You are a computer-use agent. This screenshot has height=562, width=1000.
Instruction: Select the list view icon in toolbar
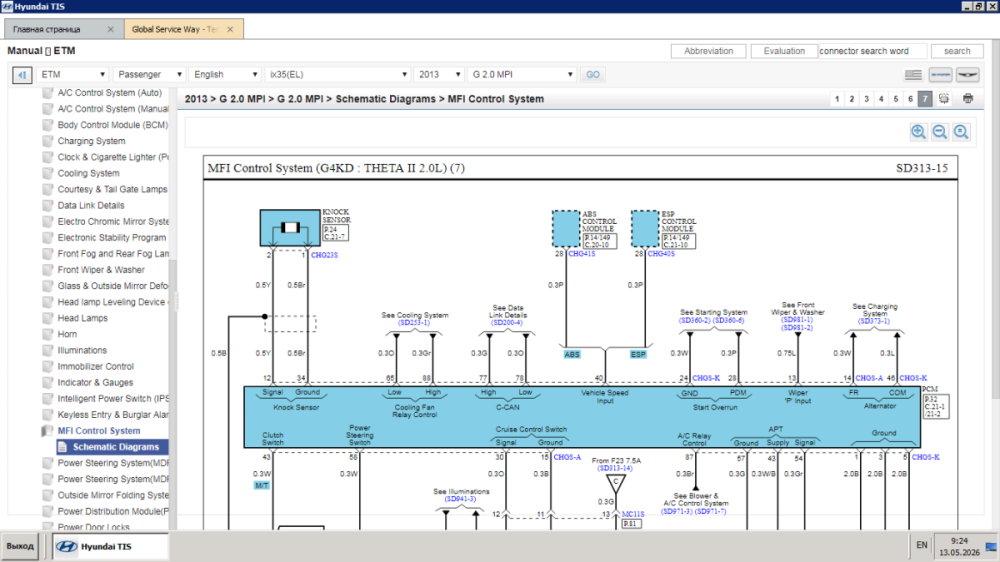(x=913, y=75)
